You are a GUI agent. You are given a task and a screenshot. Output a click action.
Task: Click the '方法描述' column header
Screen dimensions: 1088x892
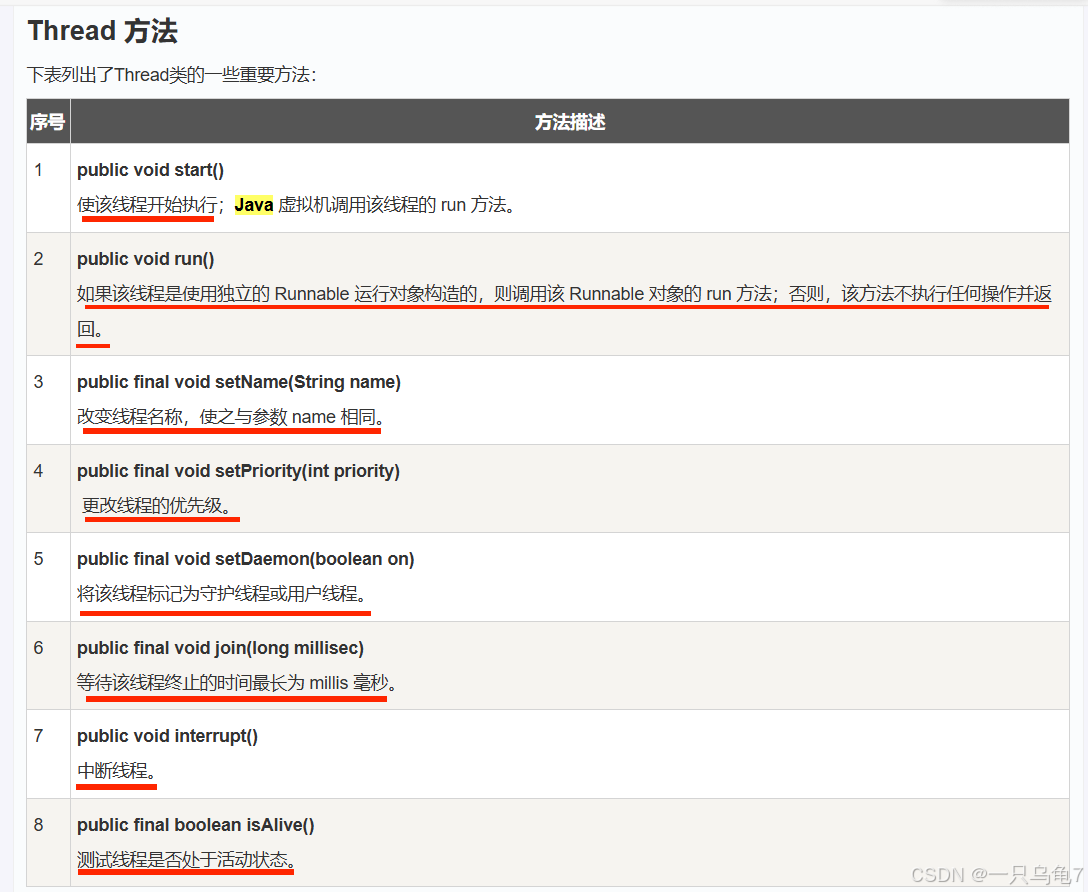(570, 121)
